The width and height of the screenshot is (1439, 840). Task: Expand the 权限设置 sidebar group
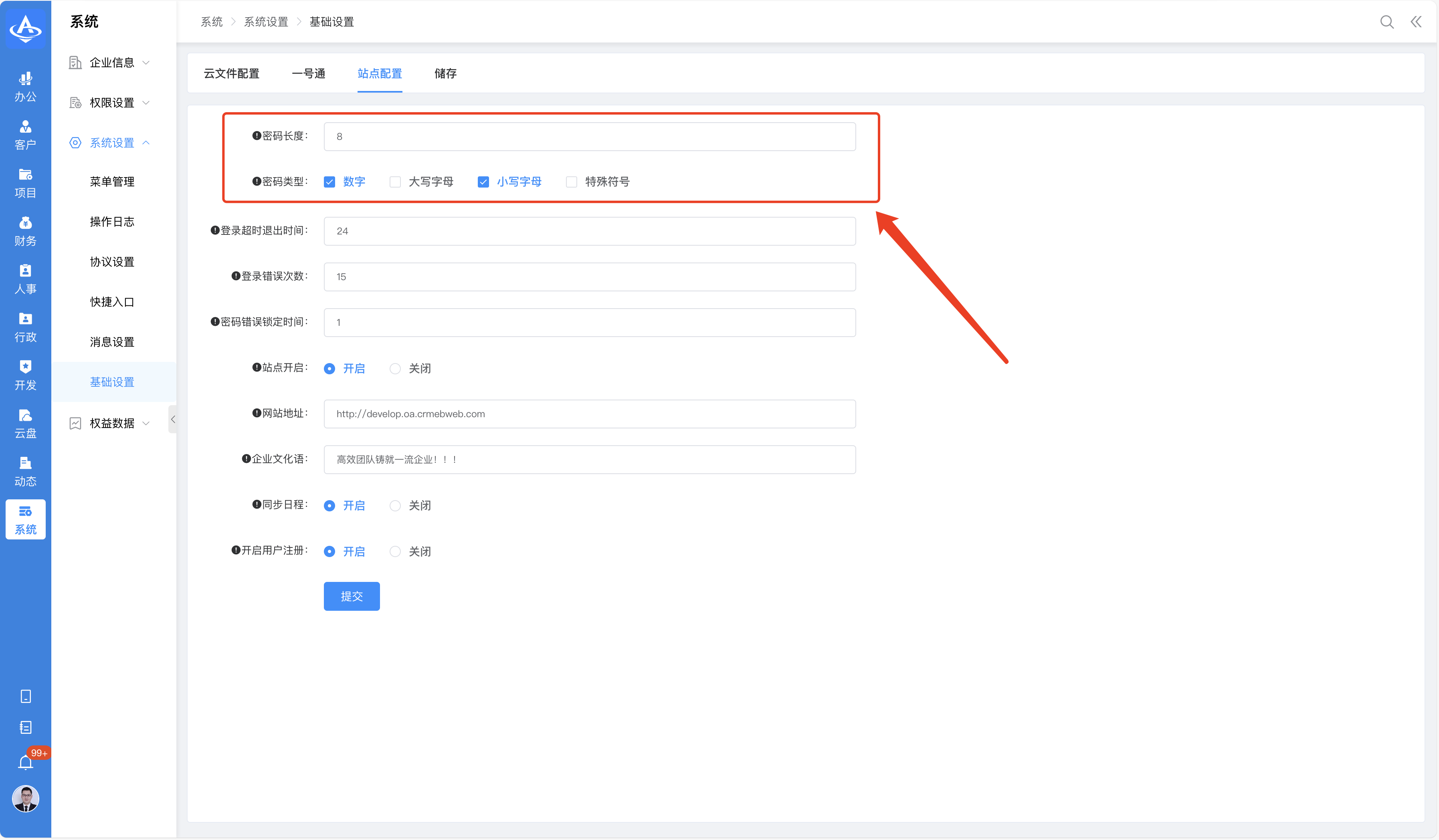(112, 103)
